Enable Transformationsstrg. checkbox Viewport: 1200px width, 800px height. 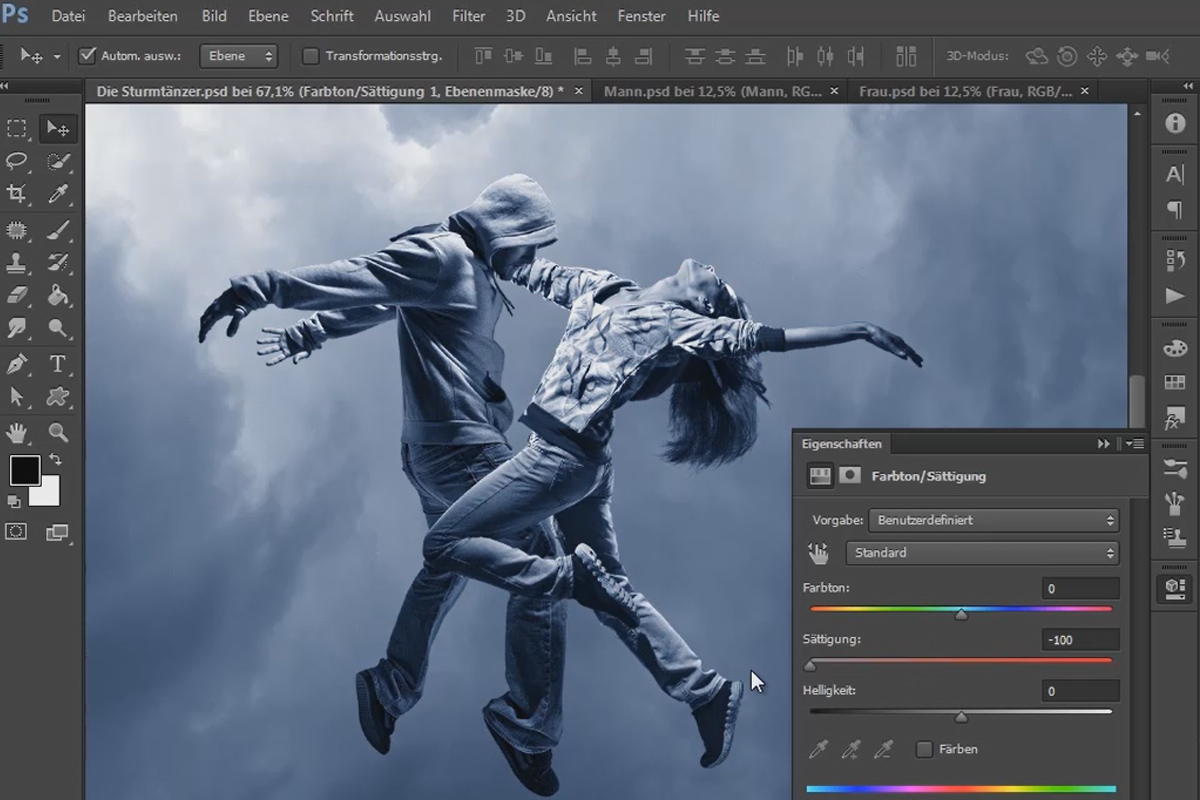point(311,56)
